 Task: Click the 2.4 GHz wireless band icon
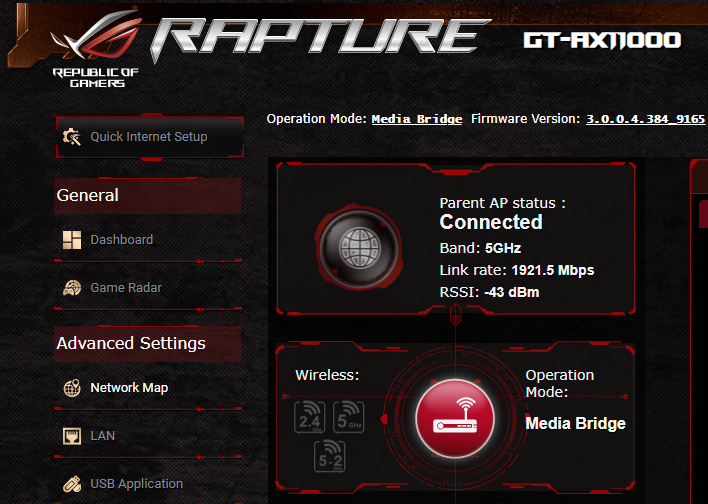[x=311, y=415]
